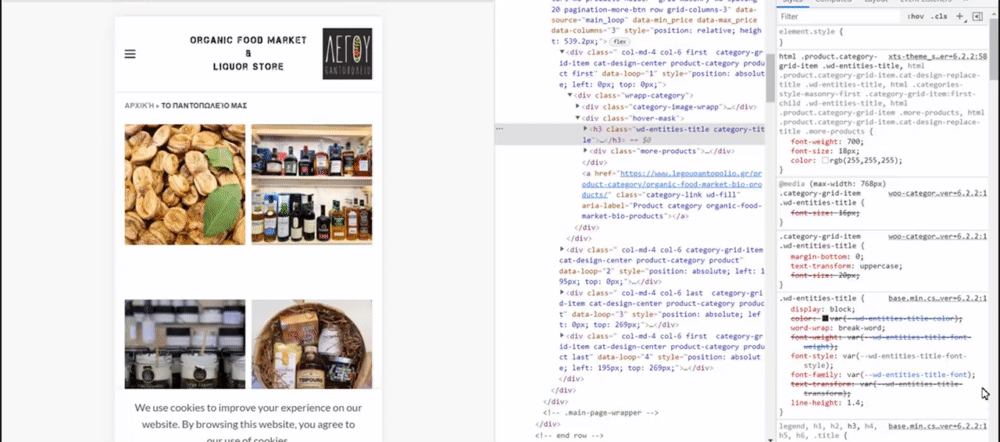Click the gift basket category image
The image size is (1000, 442).
coord(312,344)
